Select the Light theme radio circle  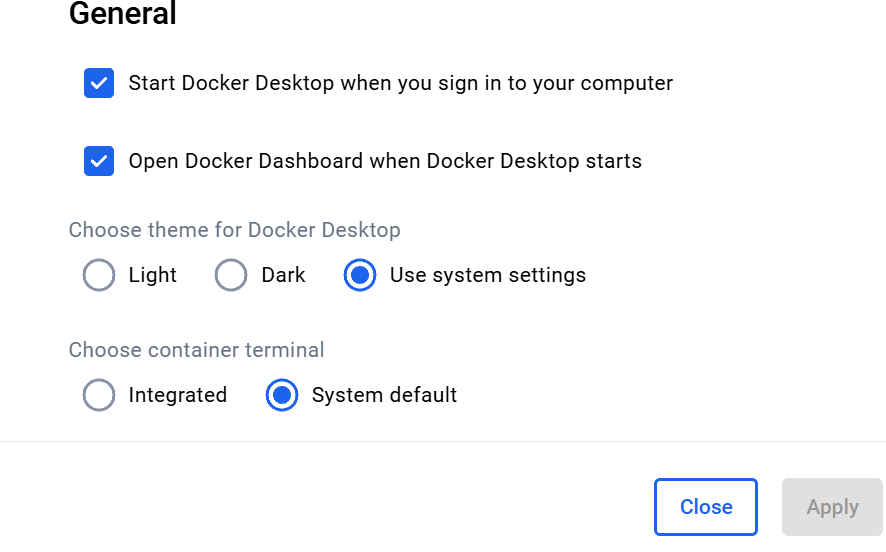click(99, 275)
